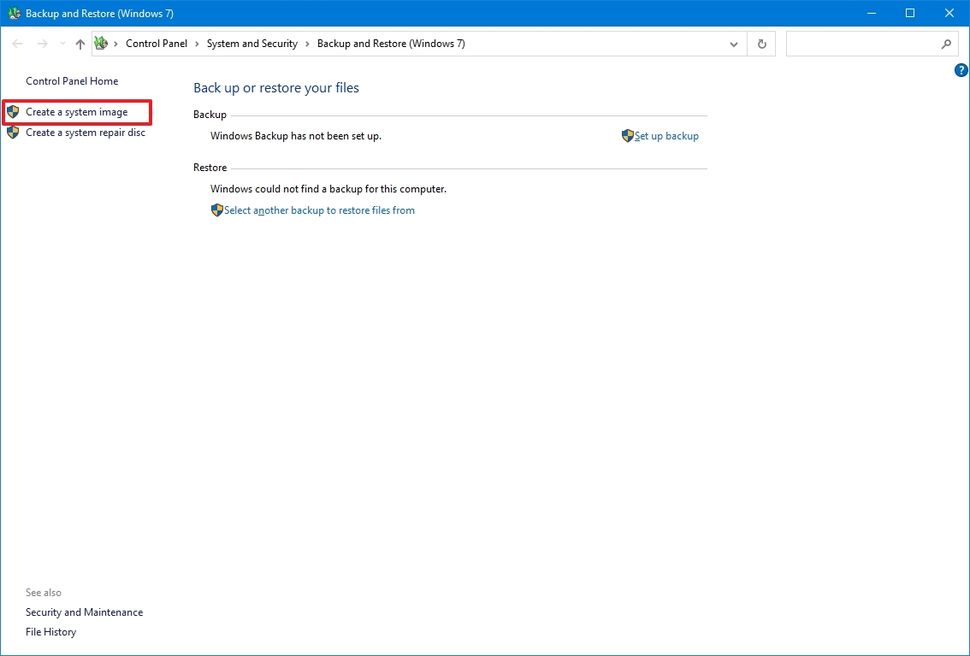This screenshot has height=656, width=970.
Task: Click the shield icon beside Set up backup
Action: 627,135
